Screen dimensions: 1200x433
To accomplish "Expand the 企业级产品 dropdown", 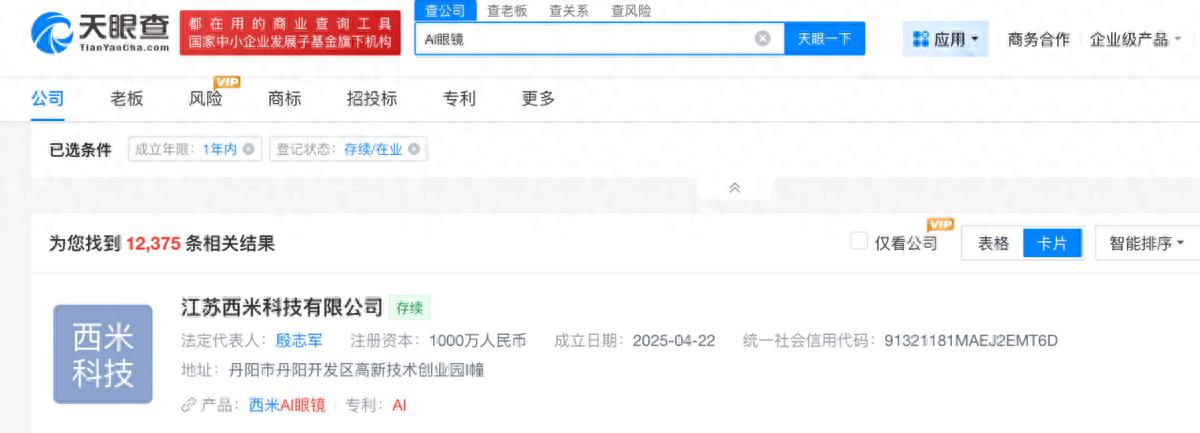I will pos(1136,39).
